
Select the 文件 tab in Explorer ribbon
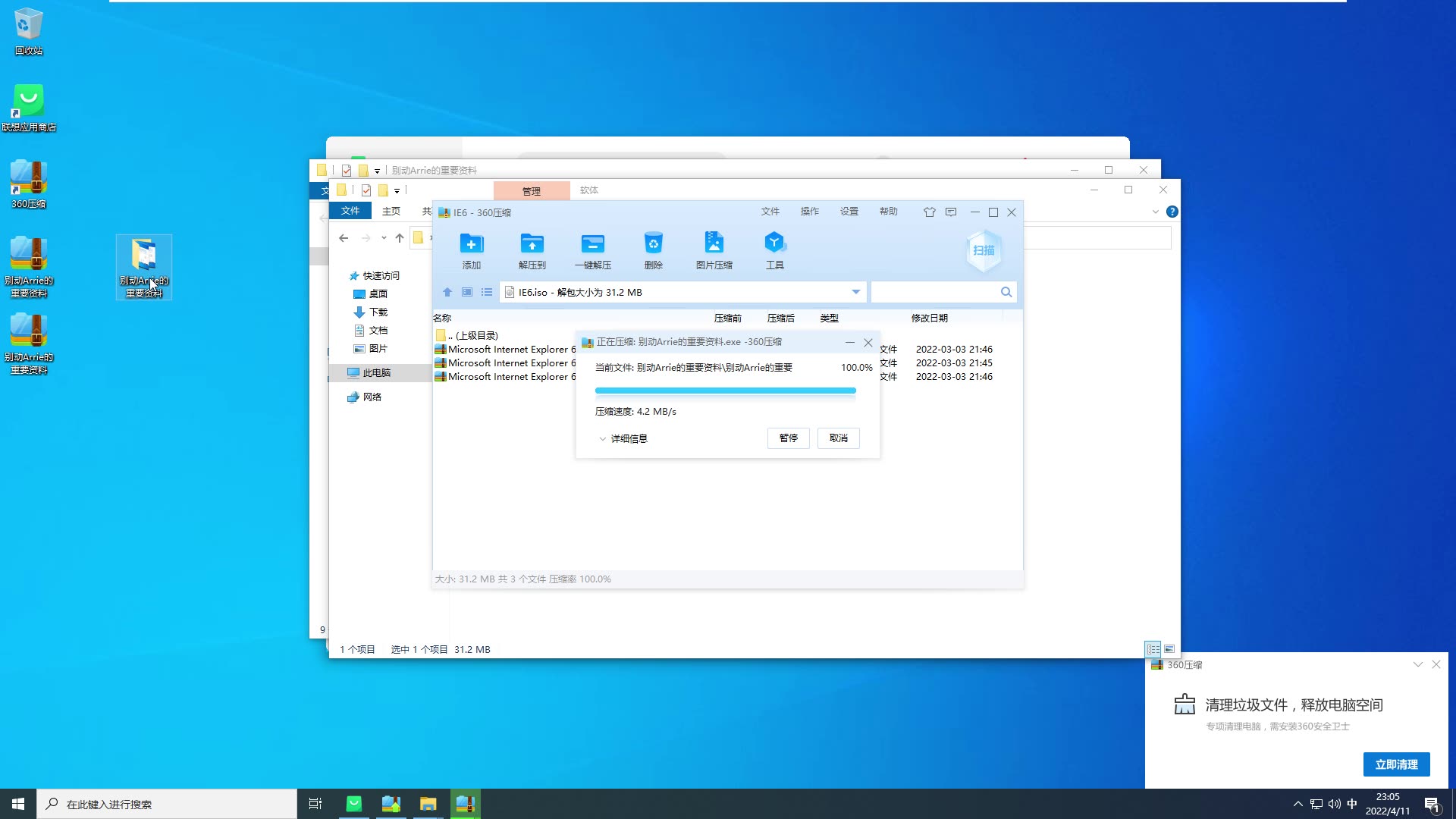point(350,211)
